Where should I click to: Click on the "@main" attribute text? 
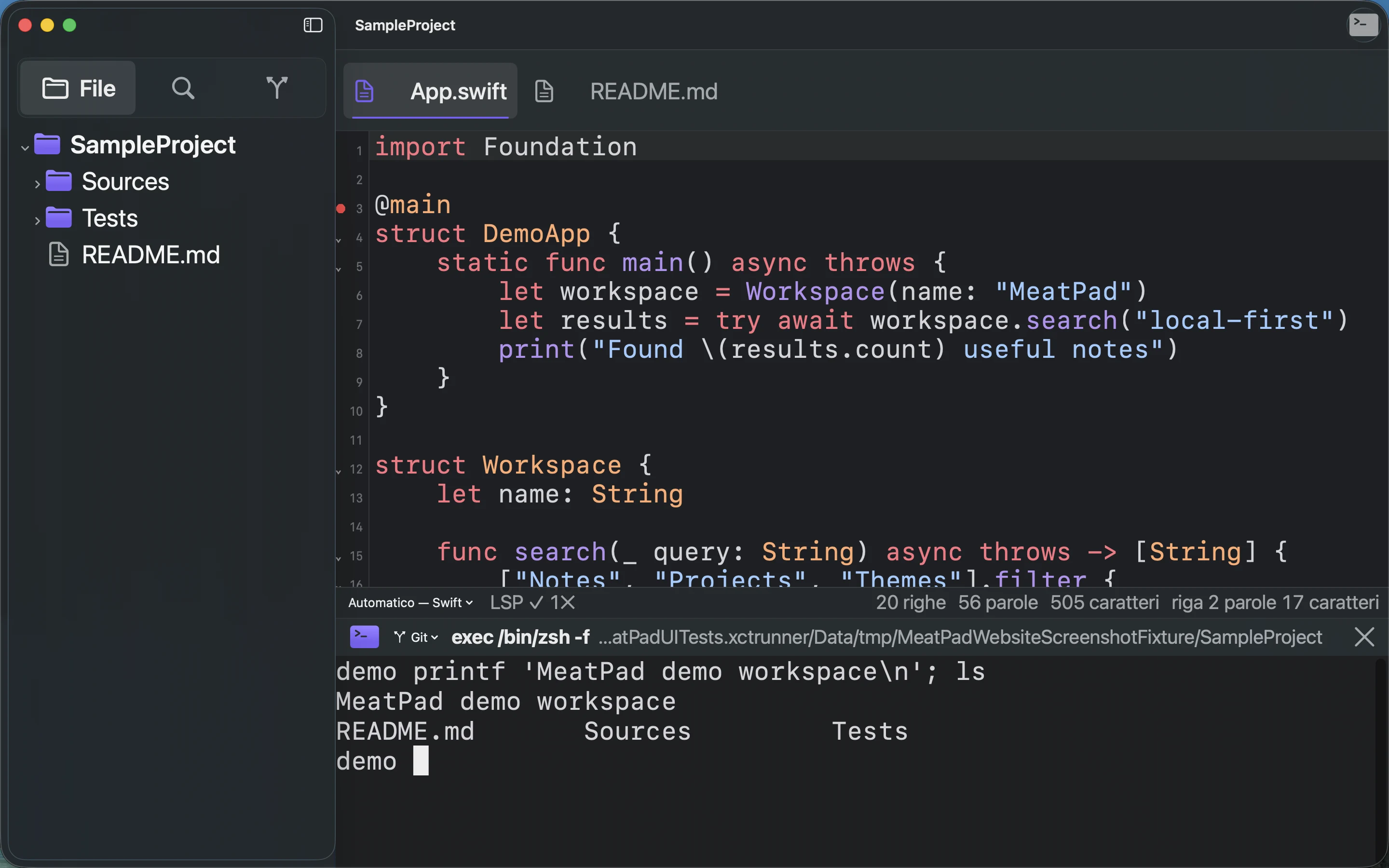click(413, 205)
